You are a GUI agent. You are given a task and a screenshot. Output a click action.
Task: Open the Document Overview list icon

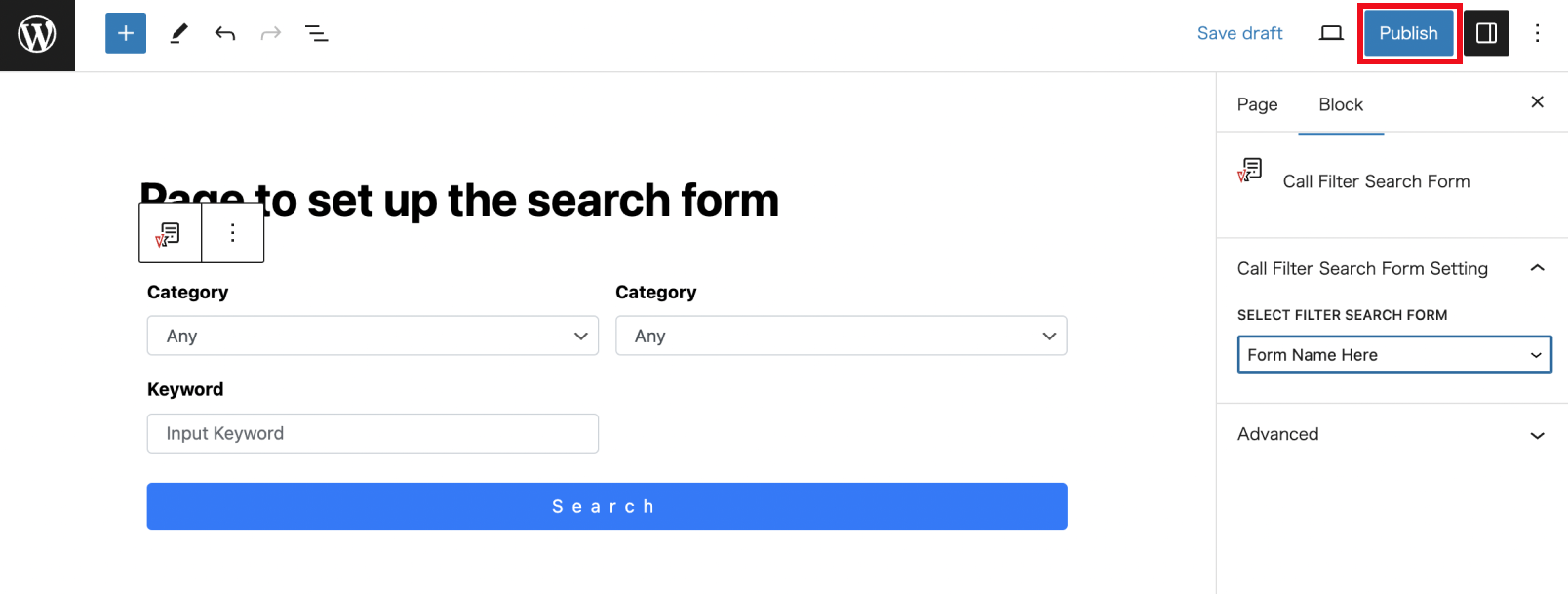(x=316, y=32)
